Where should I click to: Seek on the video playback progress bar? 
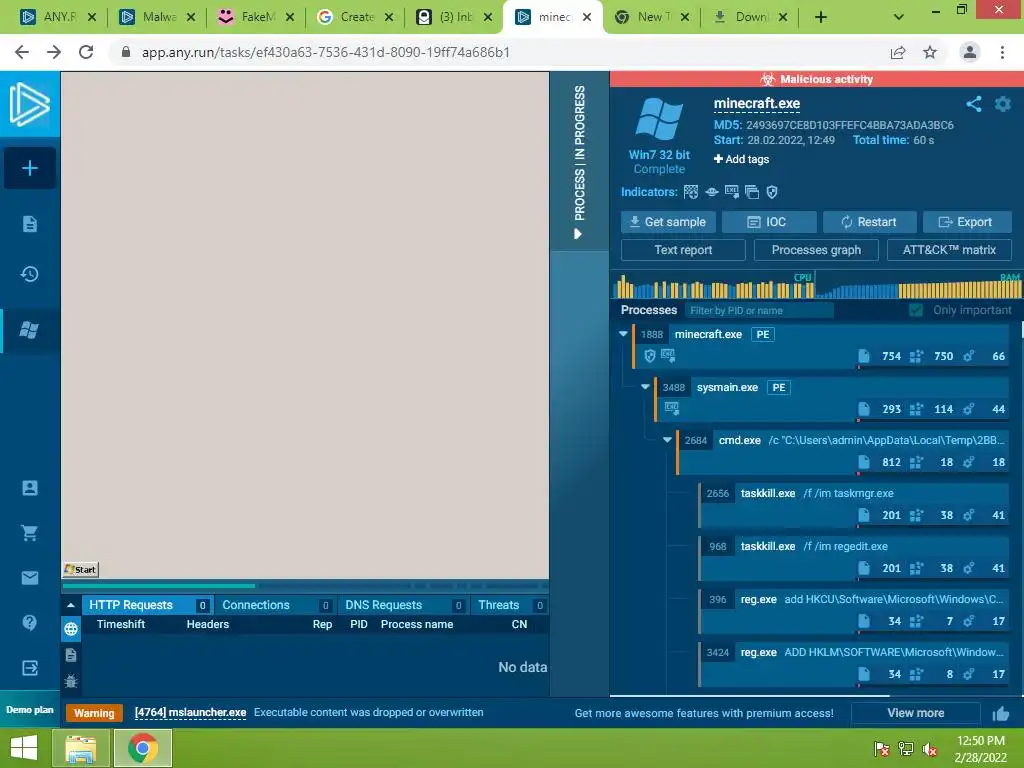[305, 586]
